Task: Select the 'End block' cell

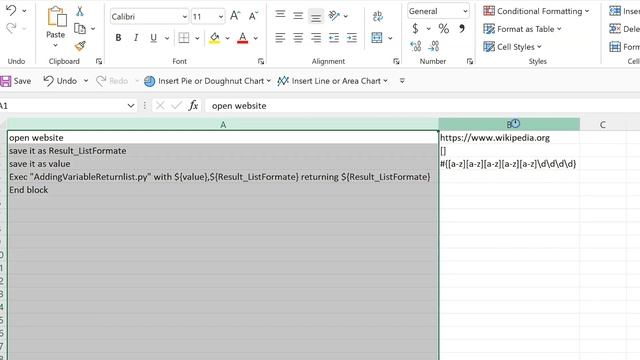Action: click(x=223, y=190)
